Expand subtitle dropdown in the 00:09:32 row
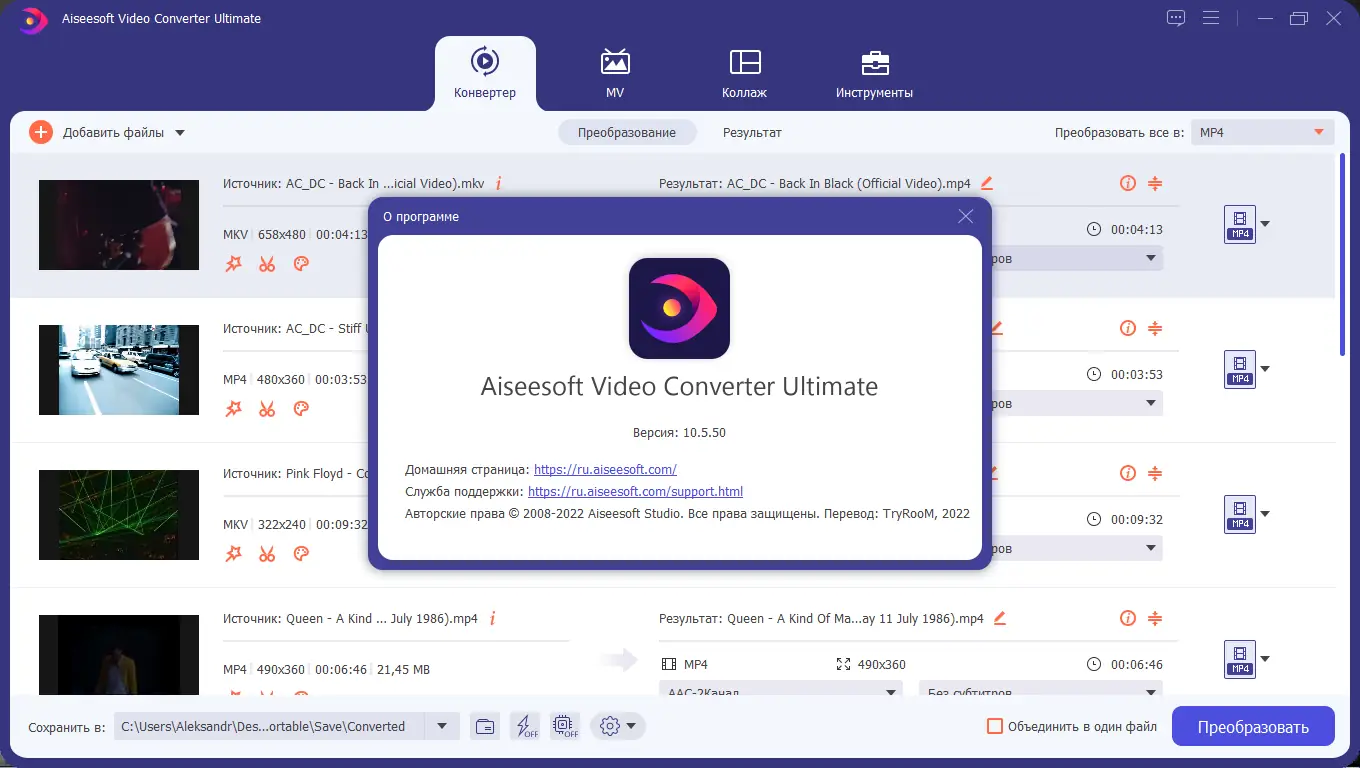 click(x=1150, y=549)
